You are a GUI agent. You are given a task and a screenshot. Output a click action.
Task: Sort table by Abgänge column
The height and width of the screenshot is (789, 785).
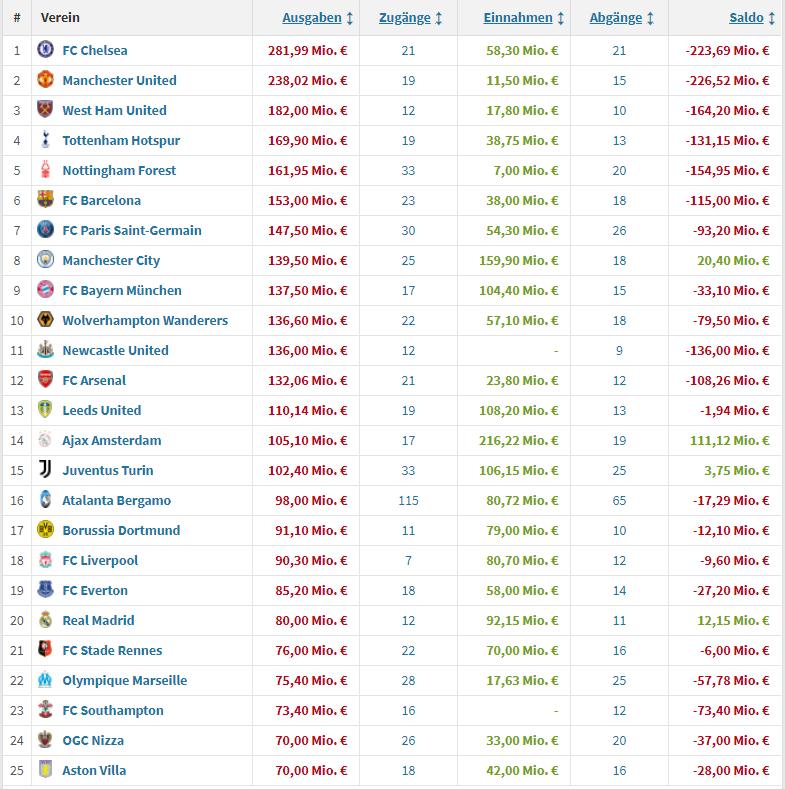point(622,18)
